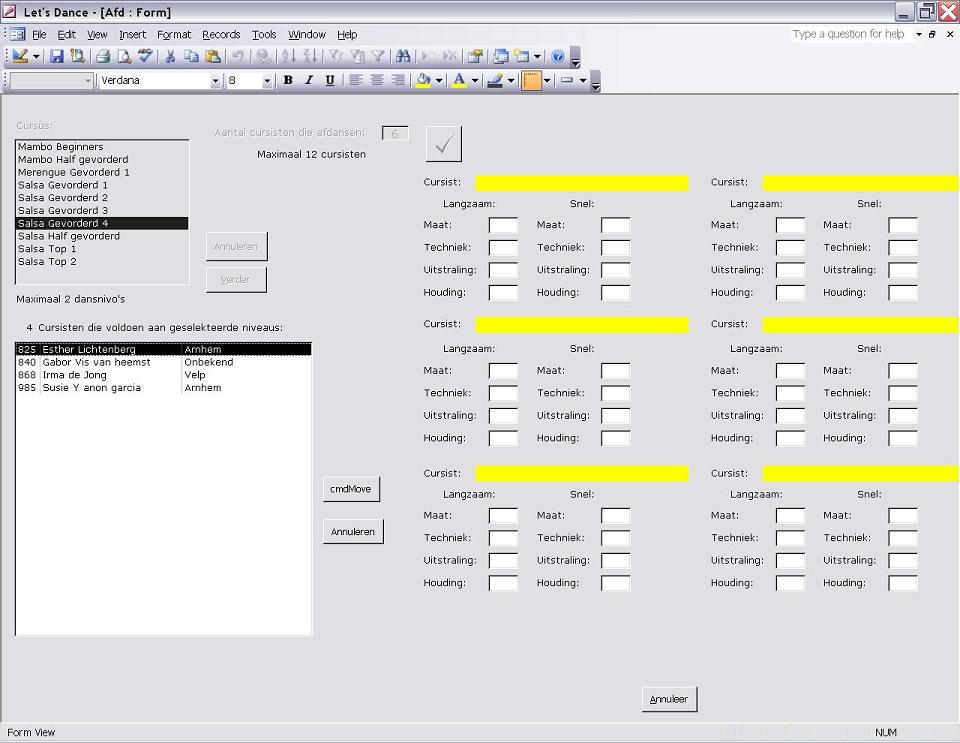960x743 pixels.
Task: Click Salsa Gevorderd 2 in course list
Action: click(x=102, y=198)
